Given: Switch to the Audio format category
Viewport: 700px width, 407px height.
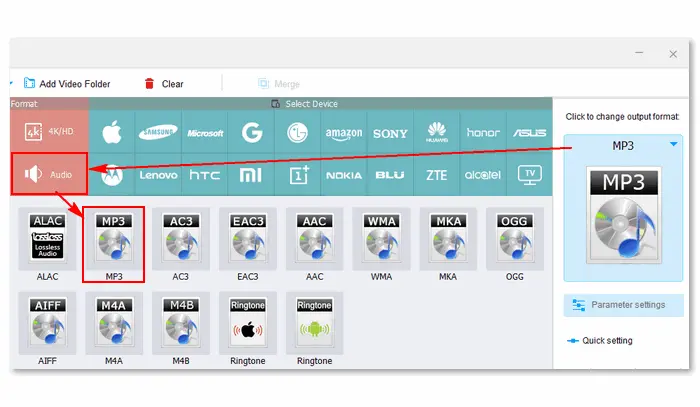Looking at the screenshot, I should tap(49, 174).
